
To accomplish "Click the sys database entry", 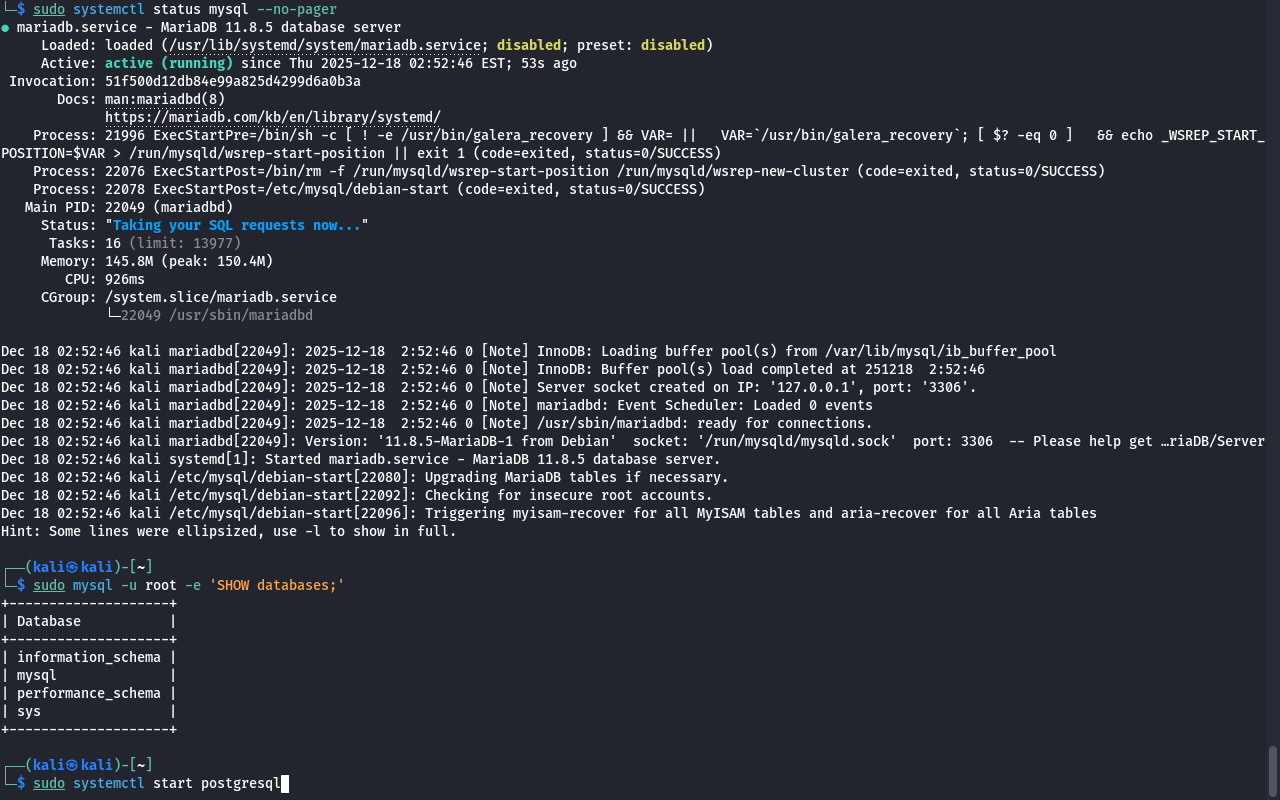I will pyautogui.click(x=29, y=711).
